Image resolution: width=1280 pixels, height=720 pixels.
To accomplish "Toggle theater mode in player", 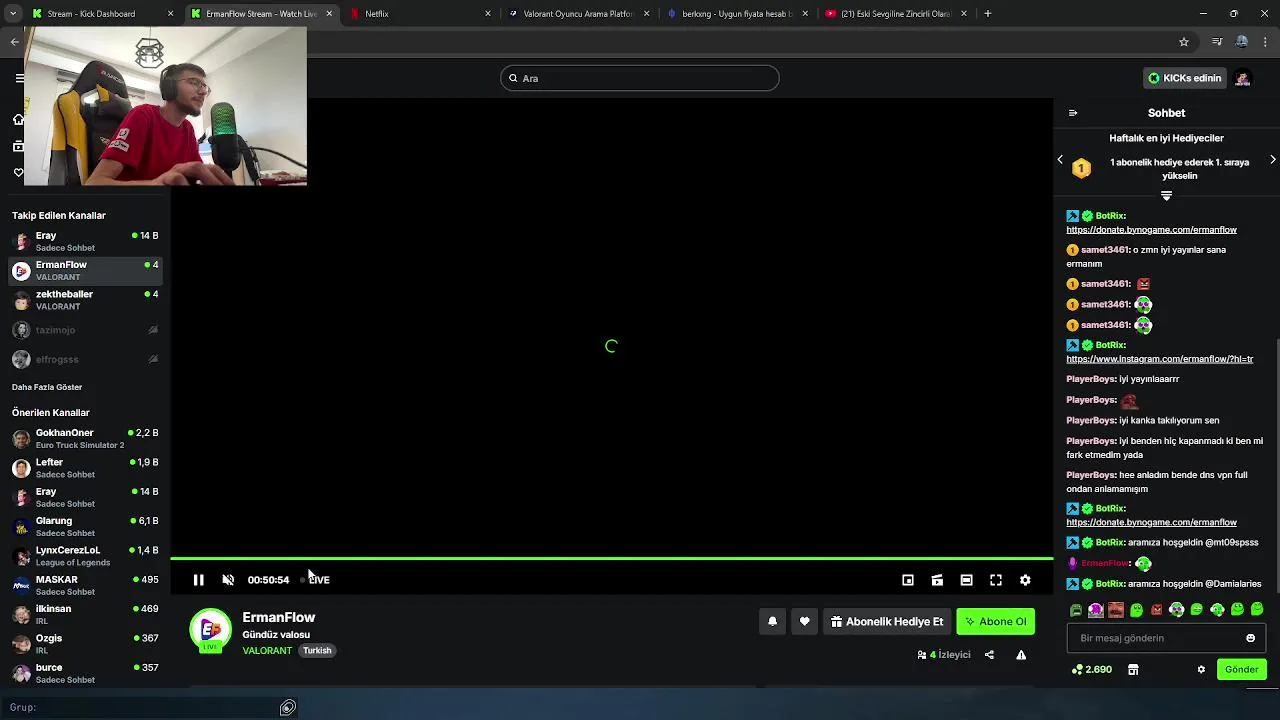I will (966, 580).
